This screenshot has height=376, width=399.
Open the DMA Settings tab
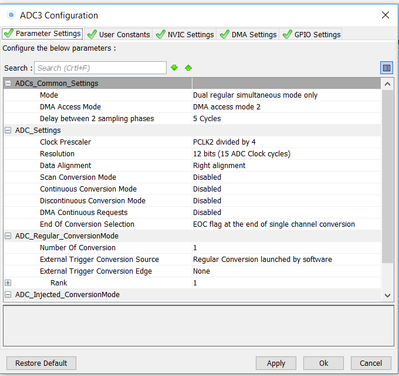point(248,34)
